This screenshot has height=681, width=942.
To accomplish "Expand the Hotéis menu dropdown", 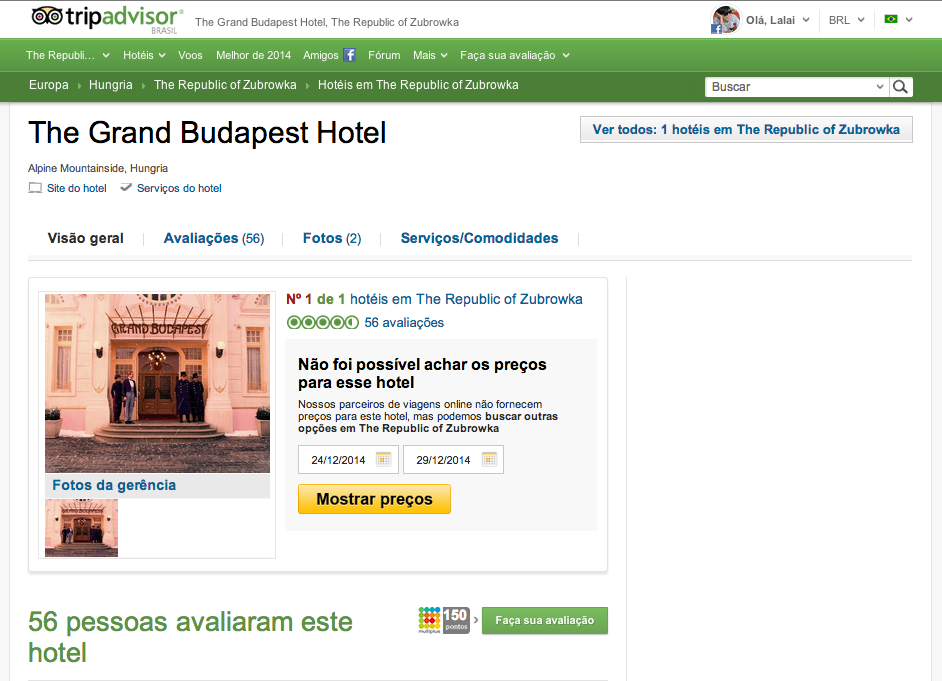I will (144, 55).
